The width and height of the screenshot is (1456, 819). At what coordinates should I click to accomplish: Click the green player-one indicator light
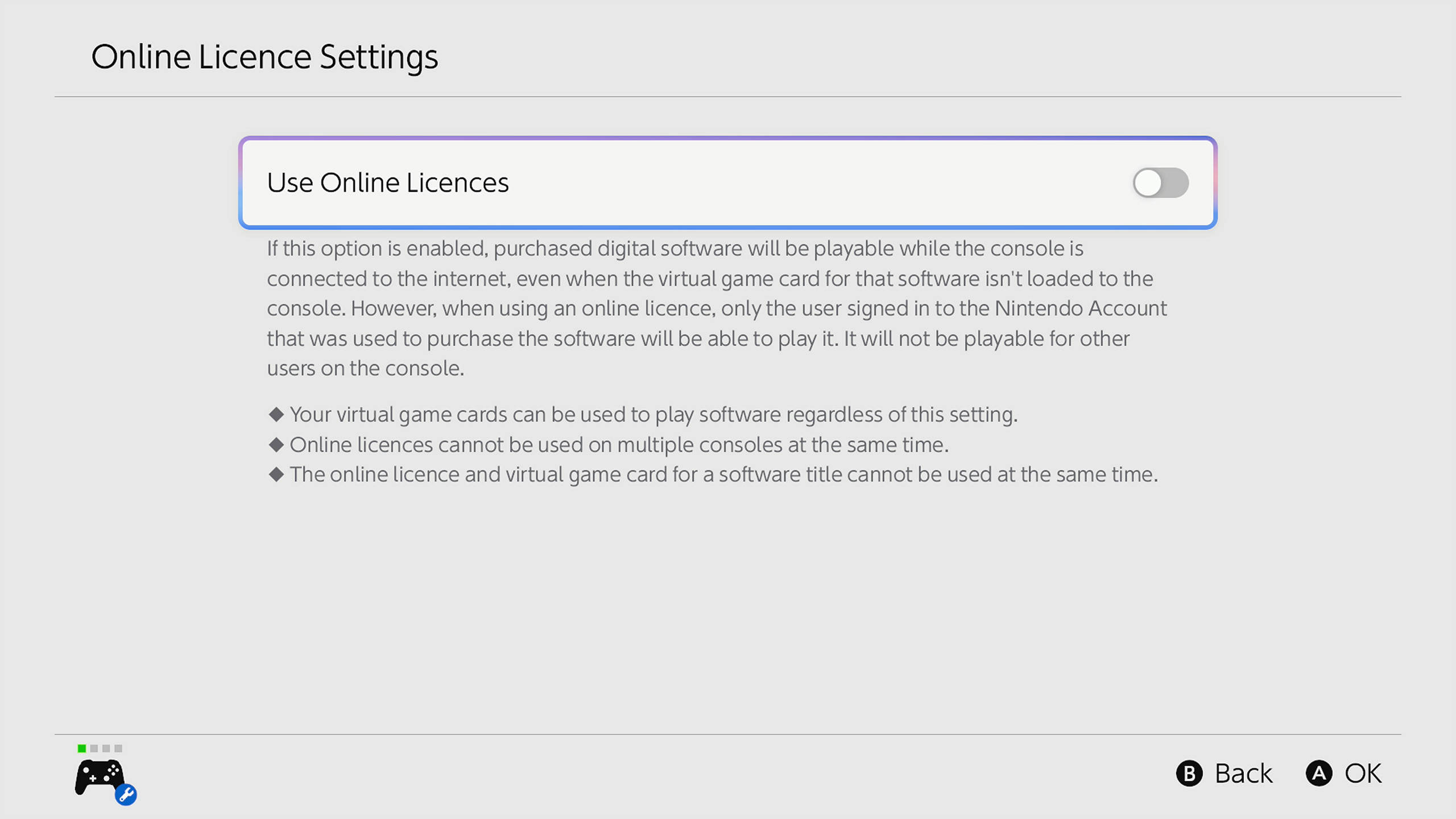click(82, 748)
